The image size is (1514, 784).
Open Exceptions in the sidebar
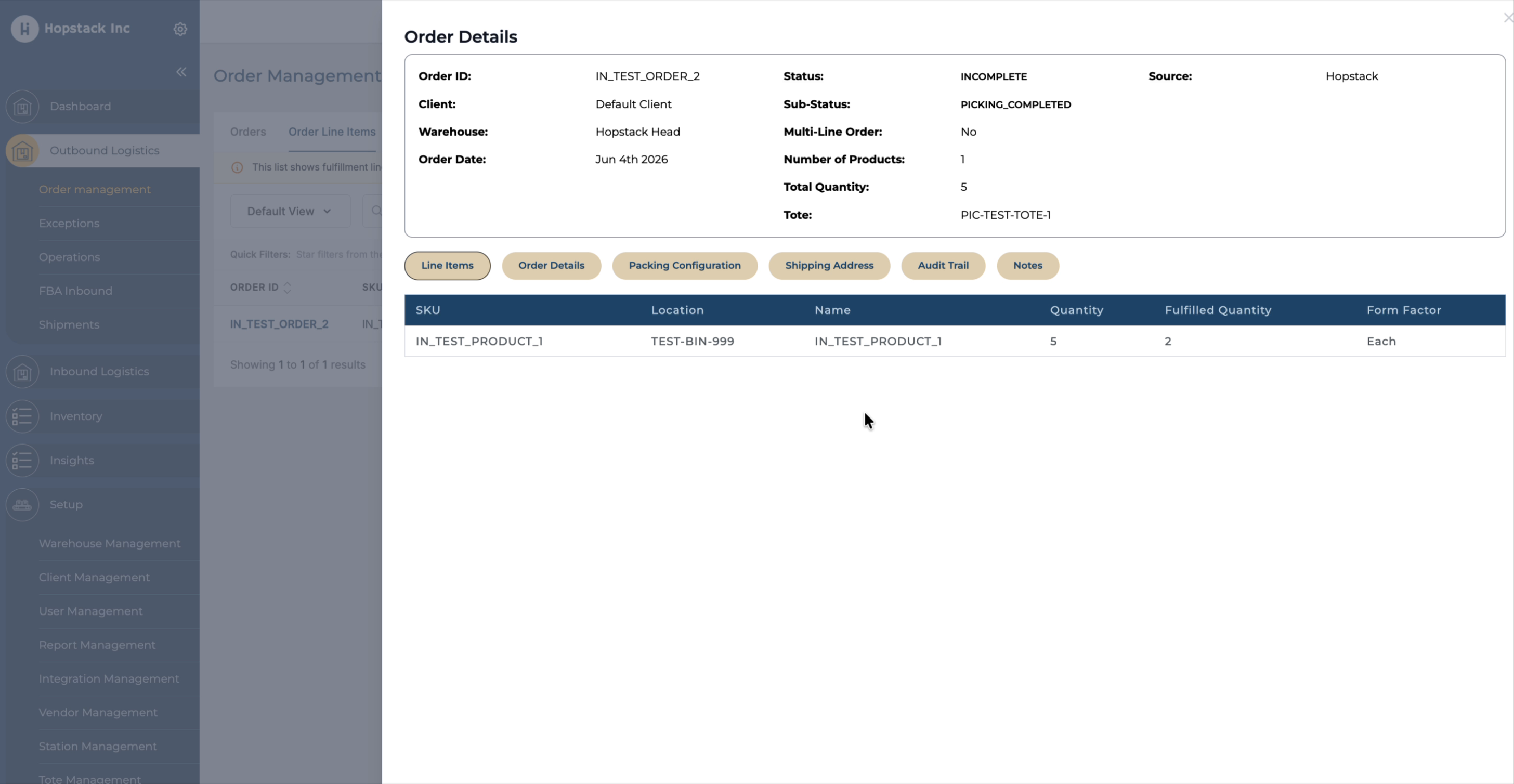coord(69,224)
